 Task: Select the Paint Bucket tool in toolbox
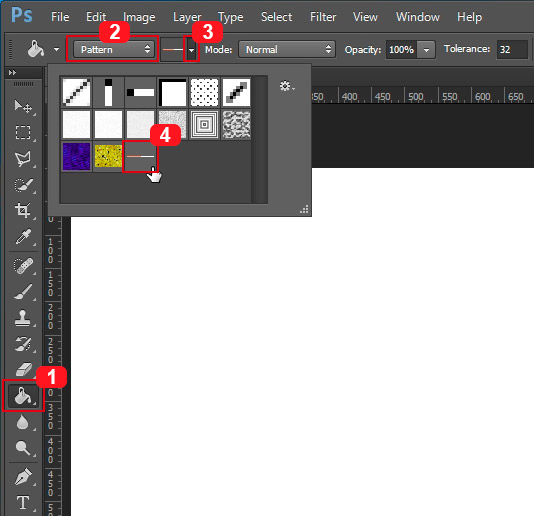tap(23, 396)
